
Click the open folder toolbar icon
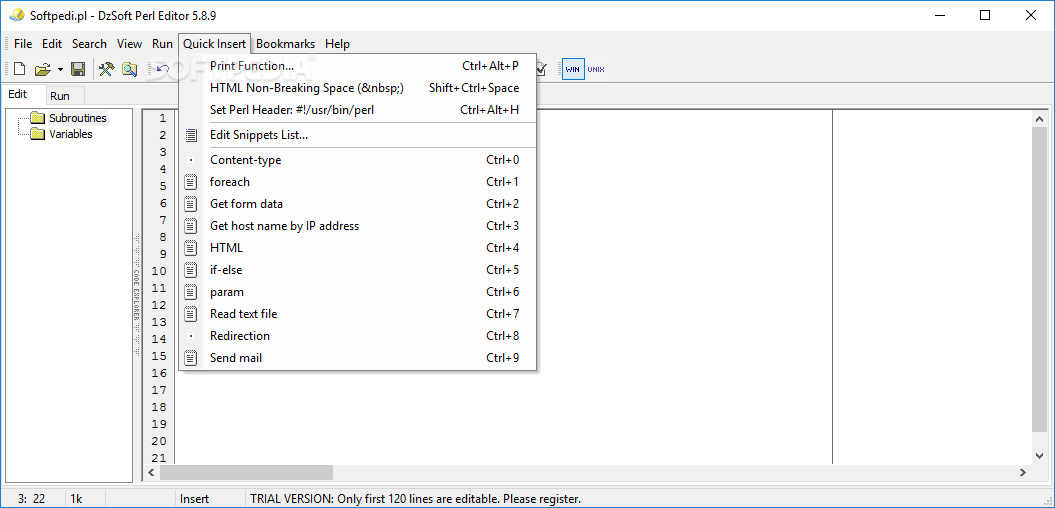click(x=43, y=69)
